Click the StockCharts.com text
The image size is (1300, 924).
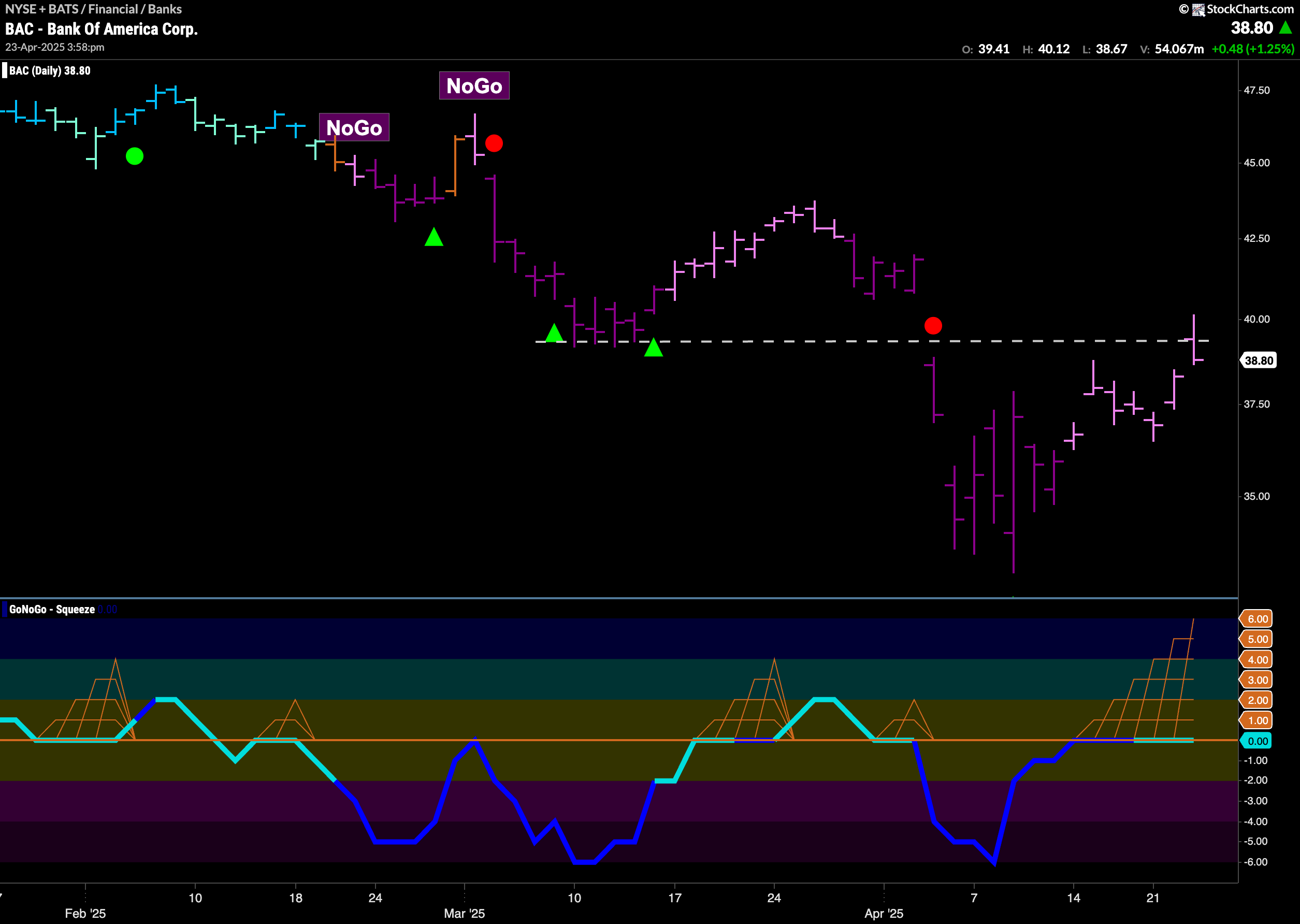click(x=1250, y=9)
